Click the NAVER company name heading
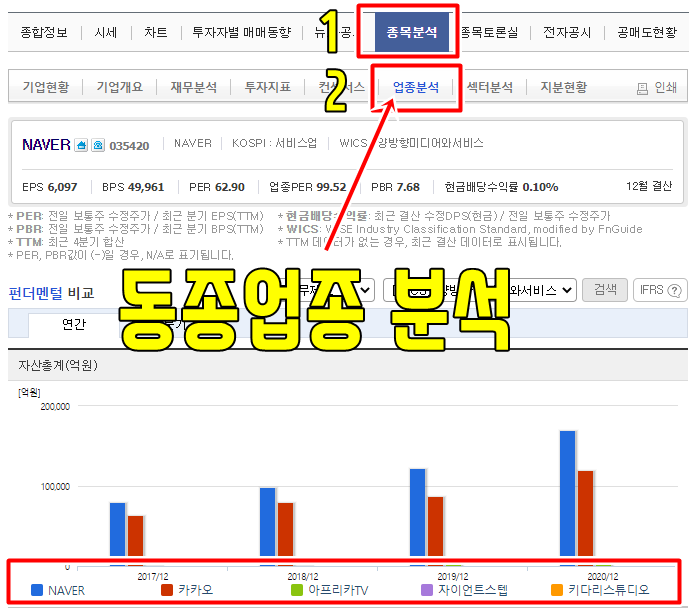Image resolution: width=691 pixels, height=610 pixels. [46, 145]
